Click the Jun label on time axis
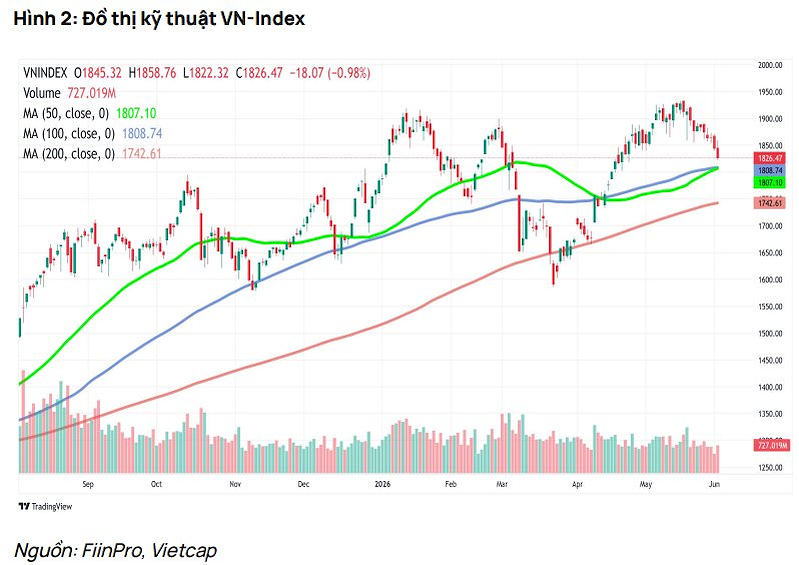Viewport: 799px width, 565px height. [714, 484]
